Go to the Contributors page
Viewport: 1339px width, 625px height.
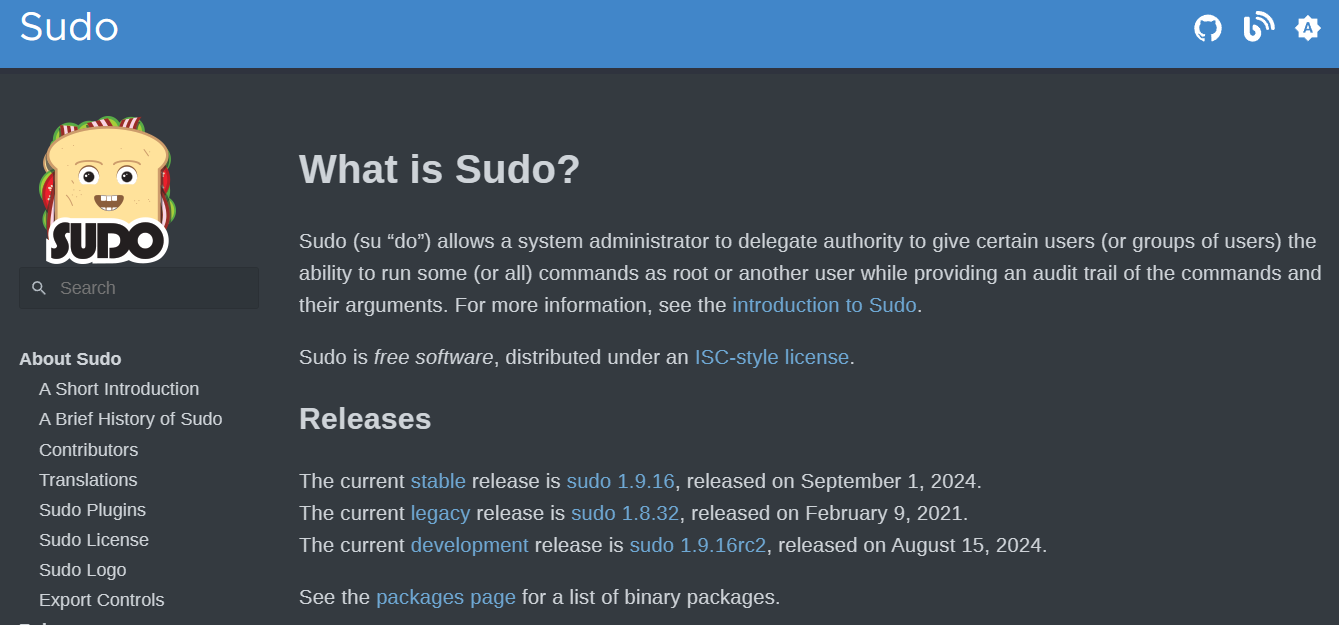(89, 450)
